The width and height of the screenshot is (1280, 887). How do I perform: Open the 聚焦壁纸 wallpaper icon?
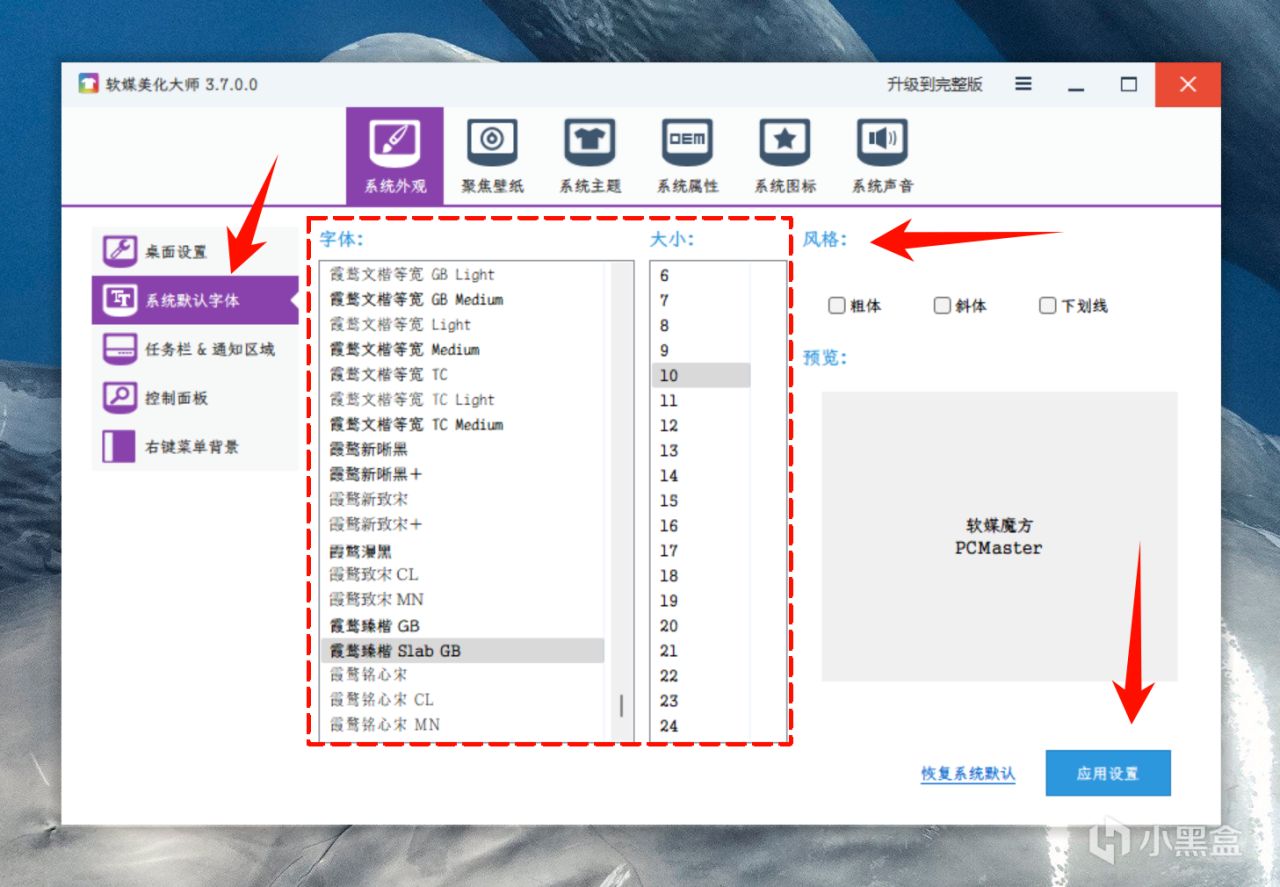click(492, 143)
